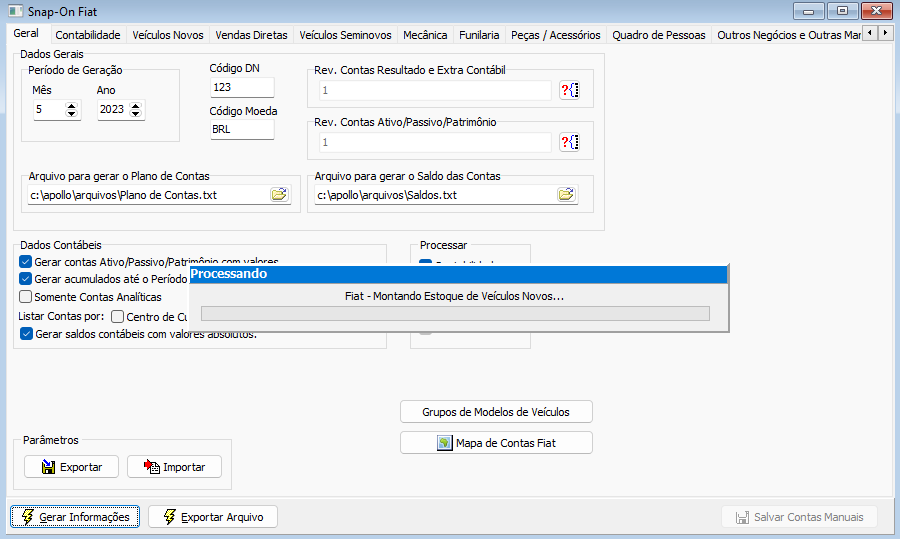Image resolution: width=900 pixels, height=539 pixels.
Task: Minimize the Snap-On Fiat window
Action: point(809,11)
